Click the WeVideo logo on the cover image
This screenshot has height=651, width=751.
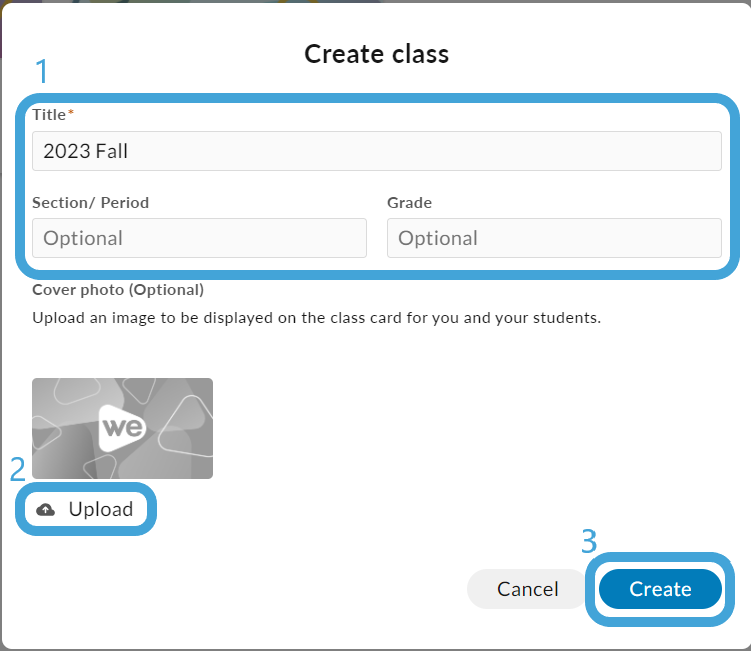tap(123, 428)
